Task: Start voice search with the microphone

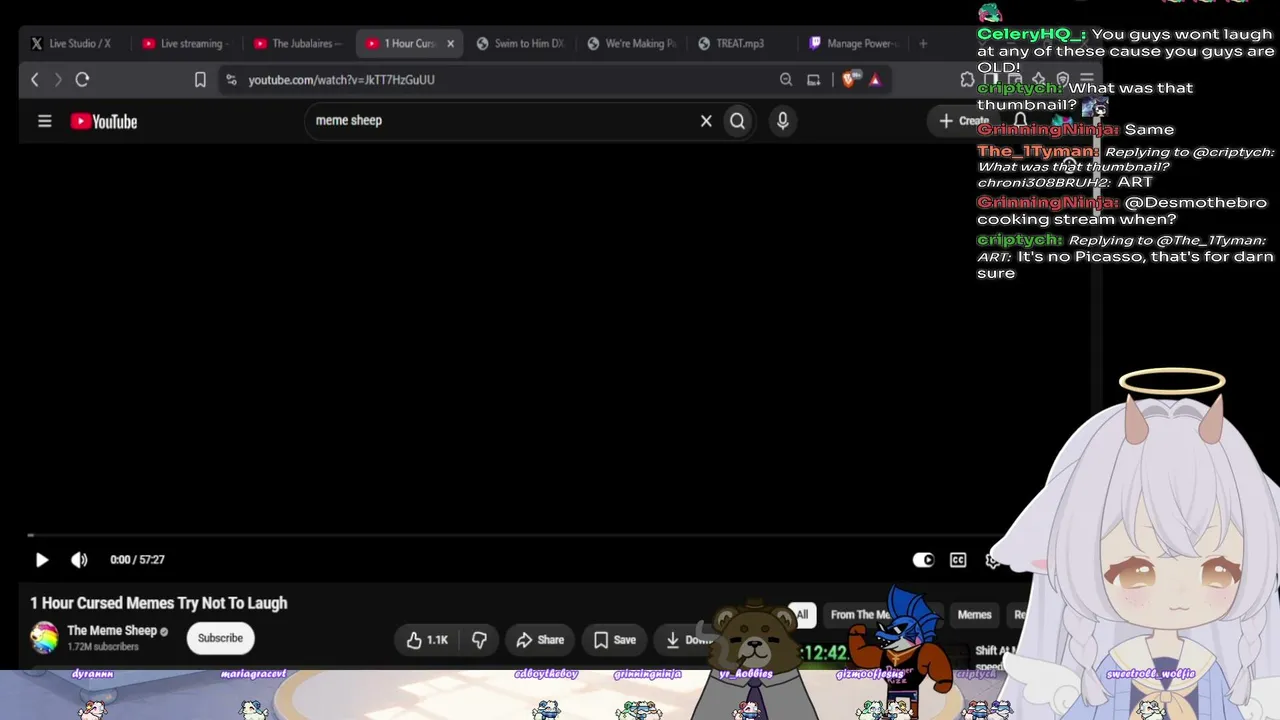Action: click(782, 121)
